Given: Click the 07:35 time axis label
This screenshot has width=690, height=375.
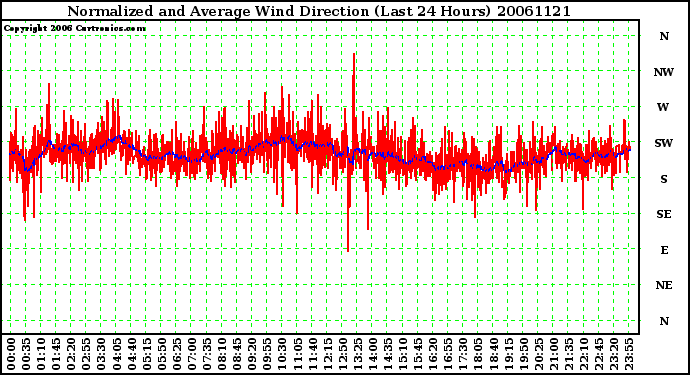Looking at the screenshot, I should 207,354.
